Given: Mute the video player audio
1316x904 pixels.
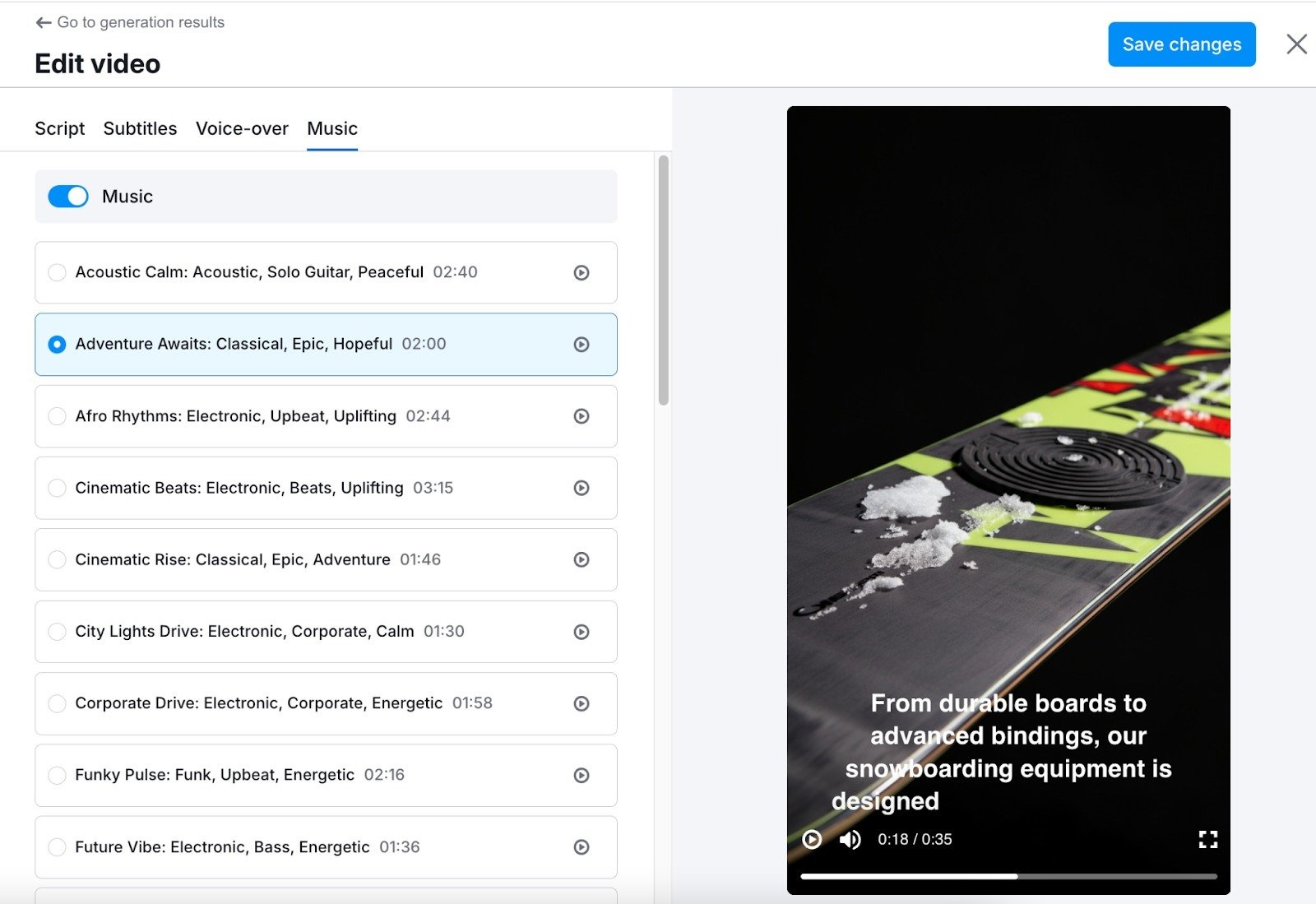Looking at the screenshot, I should (x=850, y=839).
